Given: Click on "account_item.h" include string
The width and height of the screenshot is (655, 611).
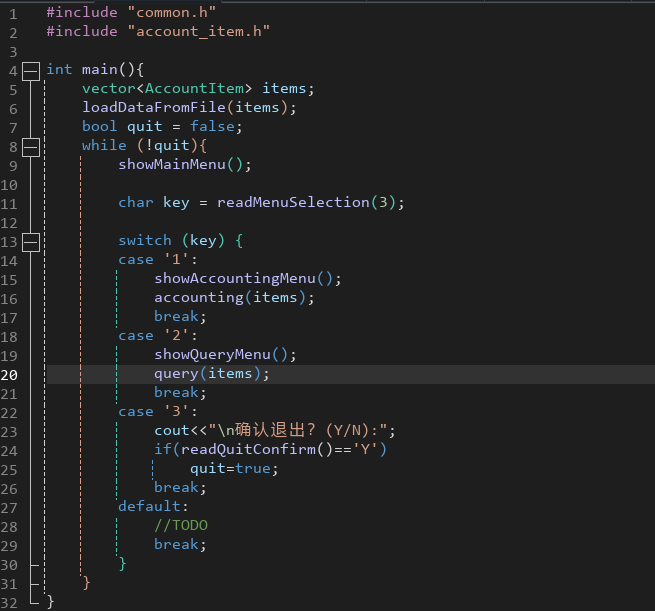Looking at the screenshot, I should pos(199,31).
